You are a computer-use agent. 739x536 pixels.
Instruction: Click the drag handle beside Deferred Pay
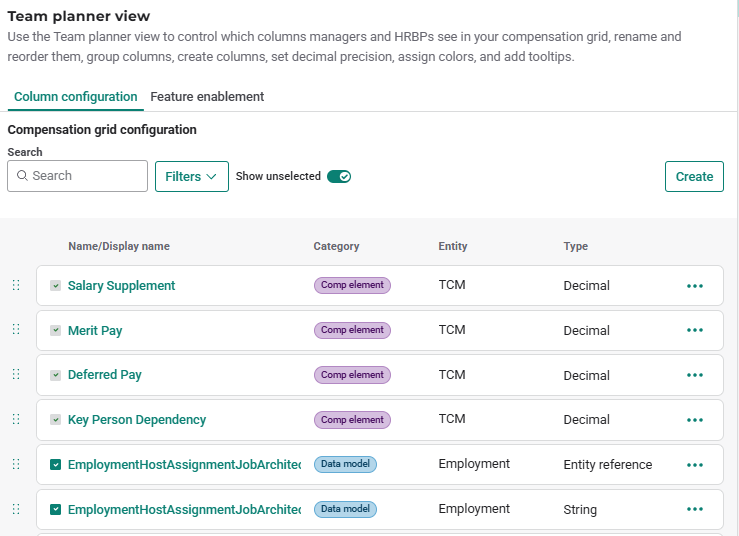pyautogui.click(x=16, y=374)
